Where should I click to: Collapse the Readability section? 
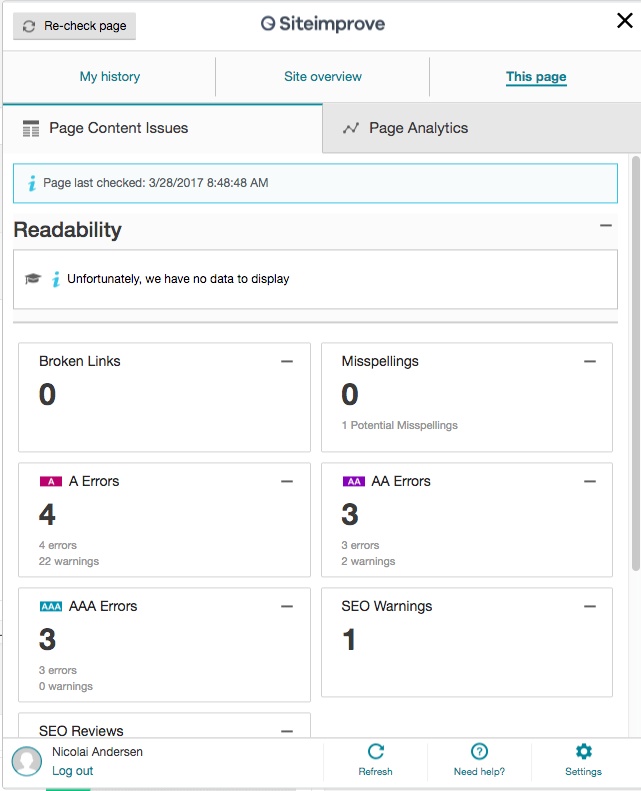tap(606, 225)
